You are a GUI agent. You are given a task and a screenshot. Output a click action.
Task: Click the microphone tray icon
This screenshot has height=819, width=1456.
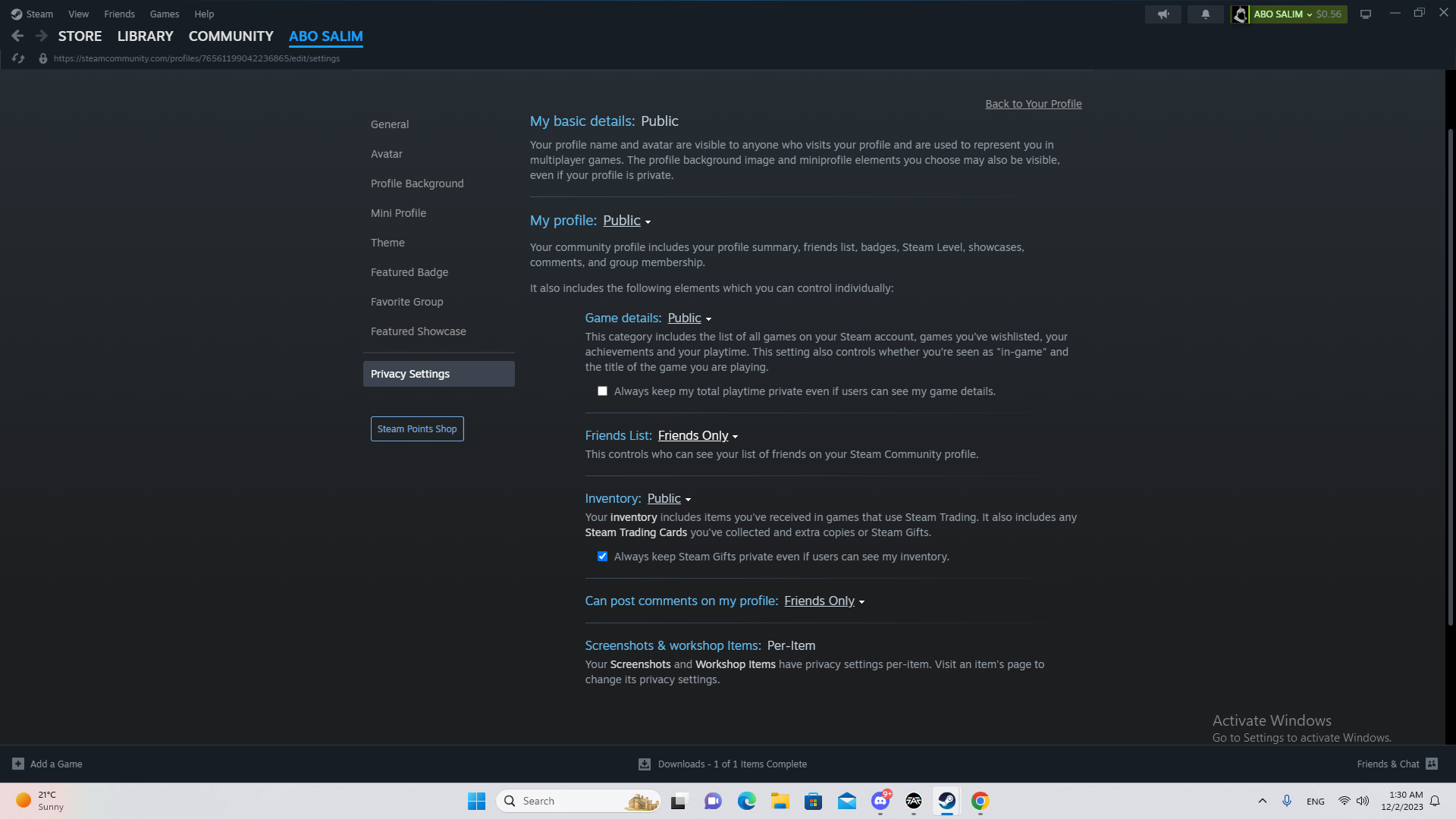coord(1287,801)
